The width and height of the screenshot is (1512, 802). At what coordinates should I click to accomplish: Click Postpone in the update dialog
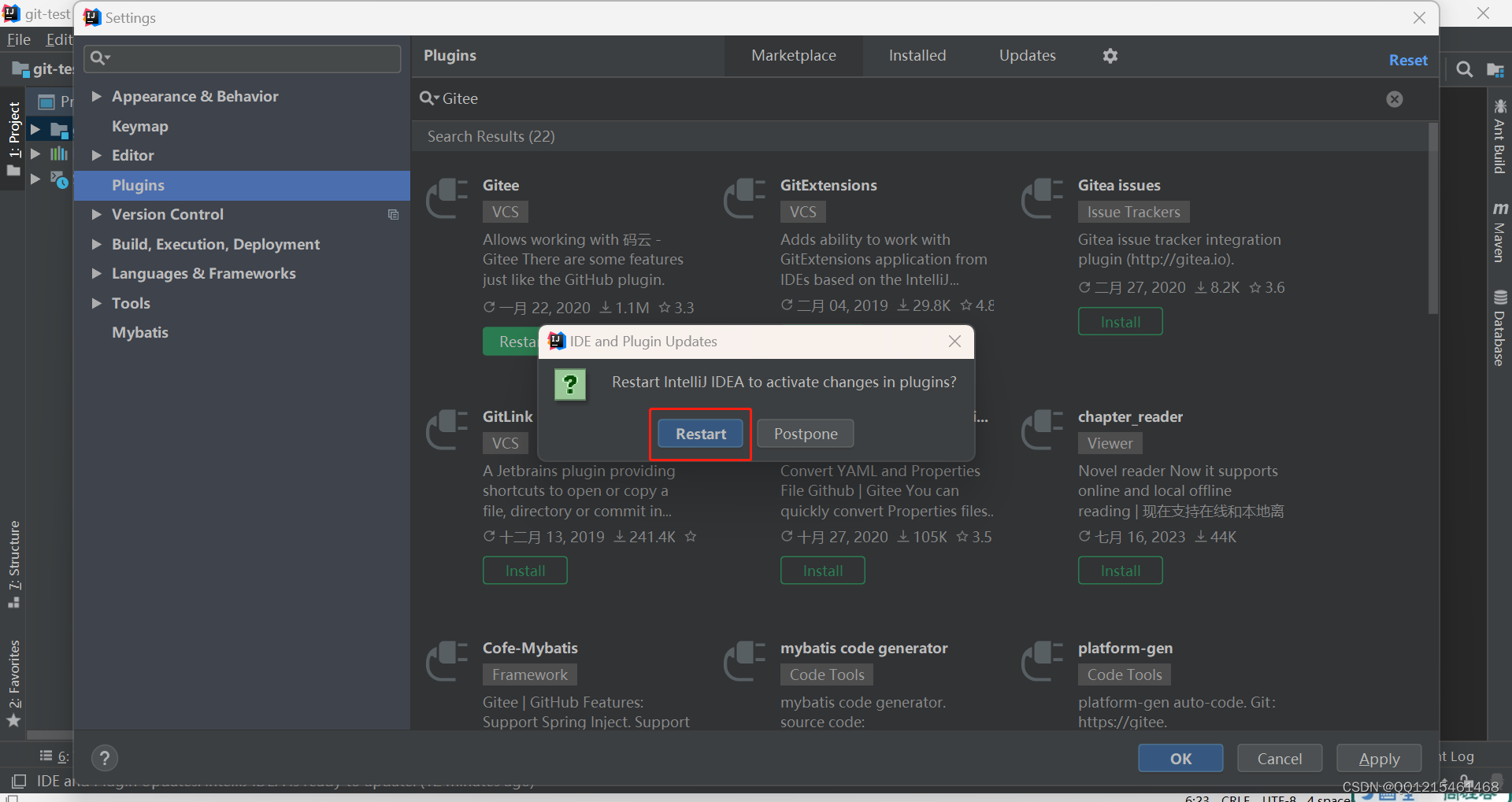tap(805, 434)
